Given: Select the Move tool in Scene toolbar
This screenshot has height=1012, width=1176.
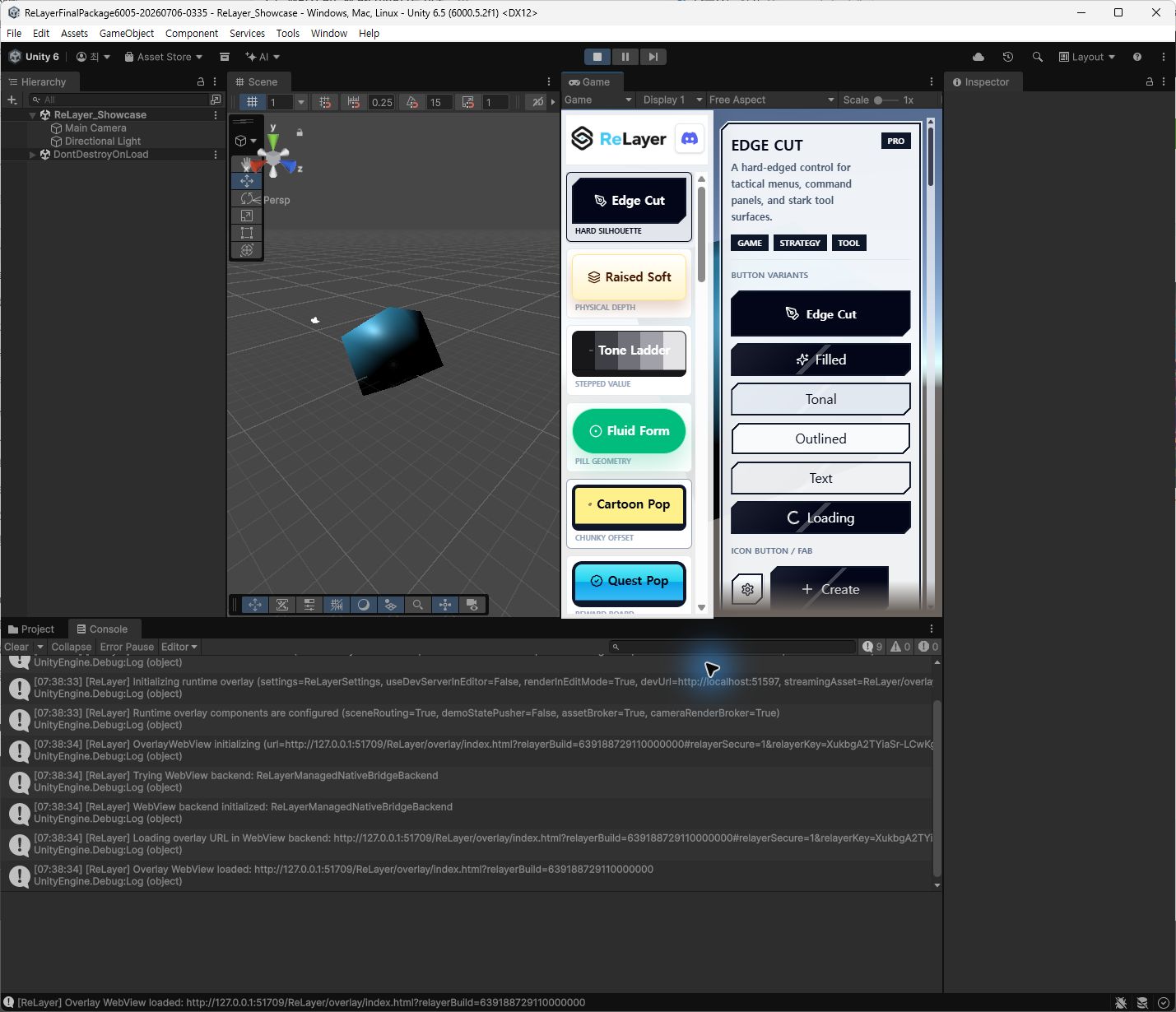Looking at the screenshot, I should point(246,181).
